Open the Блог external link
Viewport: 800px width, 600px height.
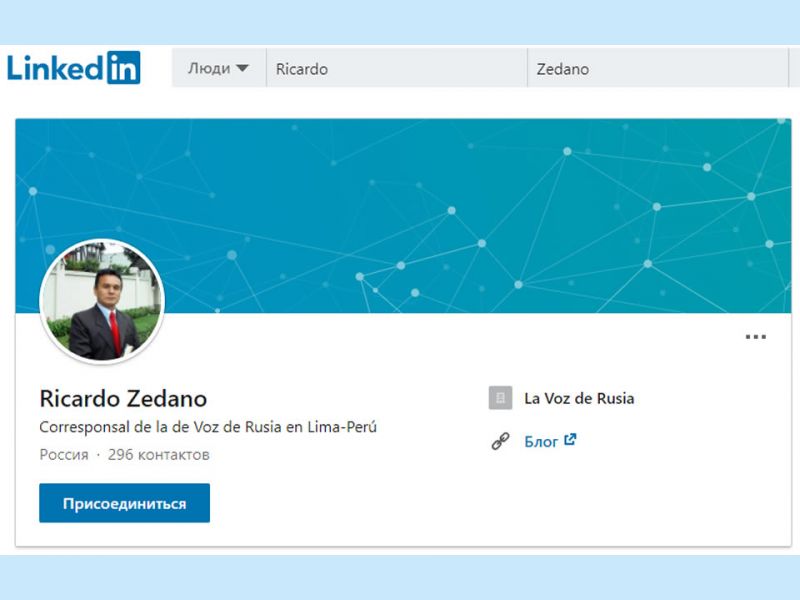click(550, 441)
